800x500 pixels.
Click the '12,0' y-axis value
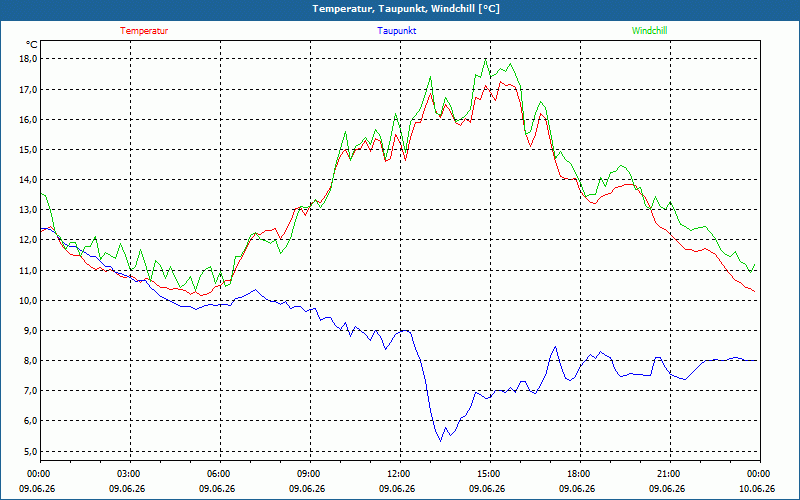tap(29, 240)
